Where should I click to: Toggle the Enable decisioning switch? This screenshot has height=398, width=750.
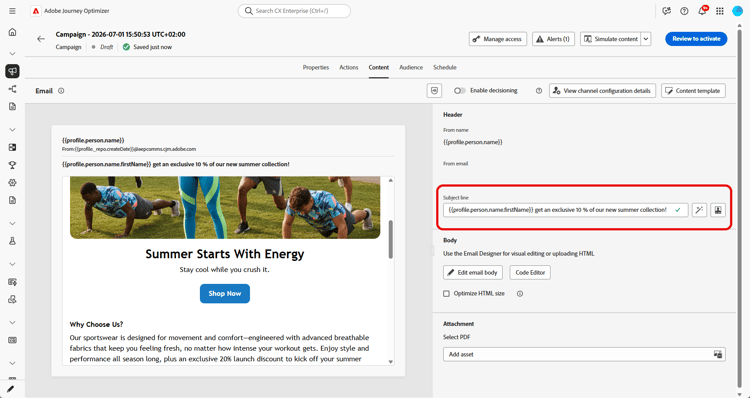tap(460, 91)
